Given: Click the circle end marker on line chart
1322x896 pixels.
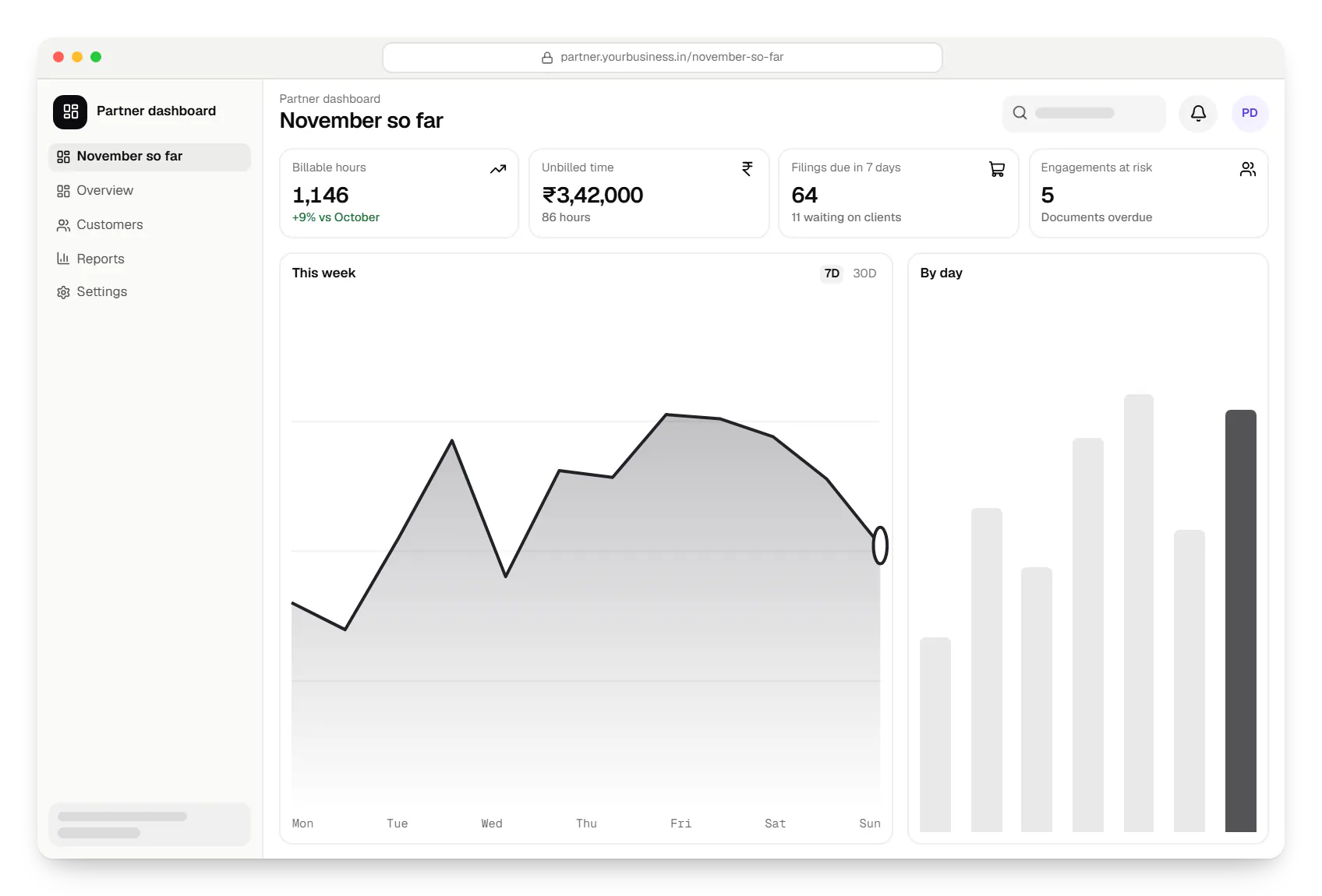Looking at the screenshot, I should (880, 545).
